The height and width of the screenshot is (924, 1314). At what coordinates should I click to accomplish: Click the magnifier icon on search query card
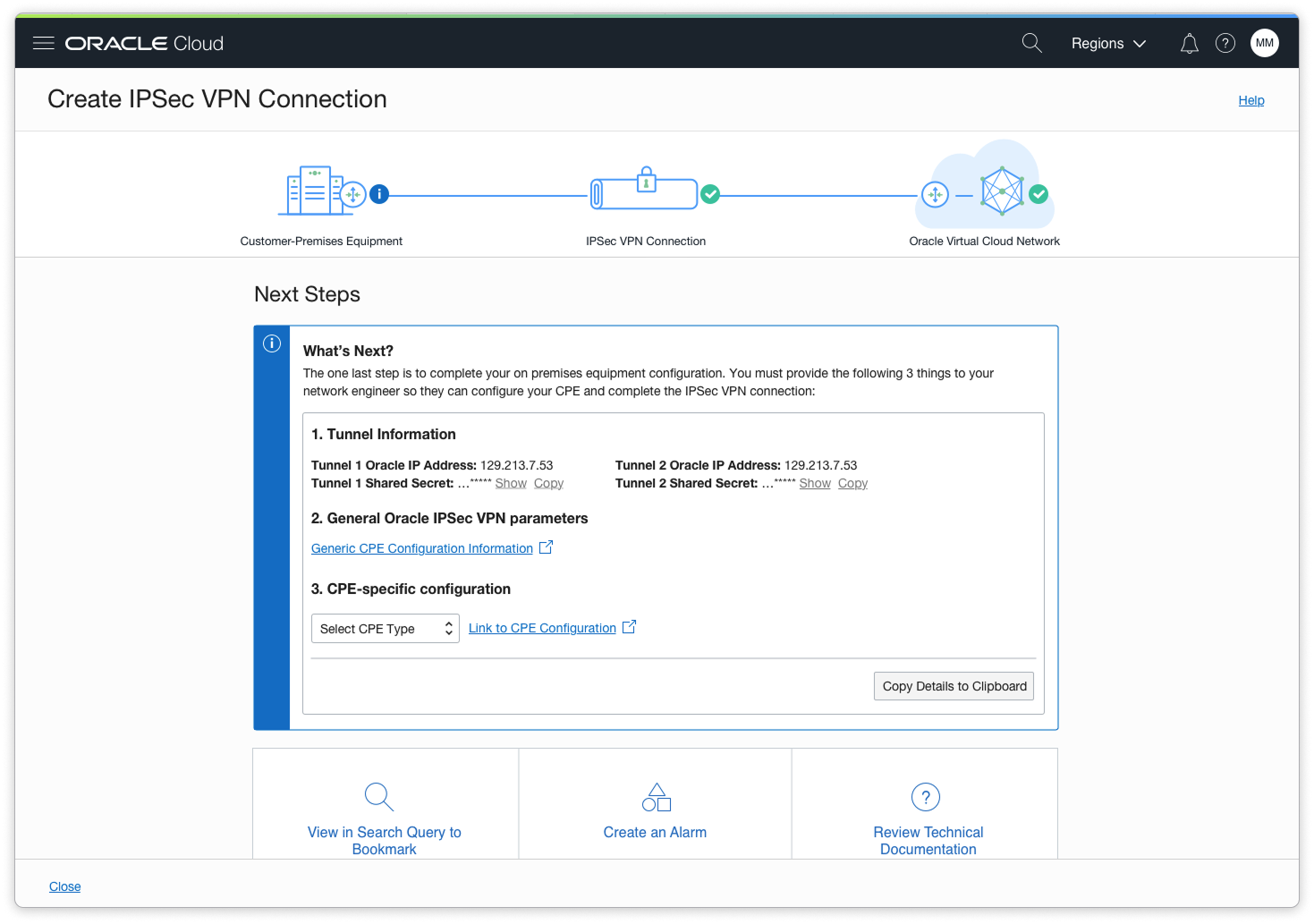(x=379, y=797)
